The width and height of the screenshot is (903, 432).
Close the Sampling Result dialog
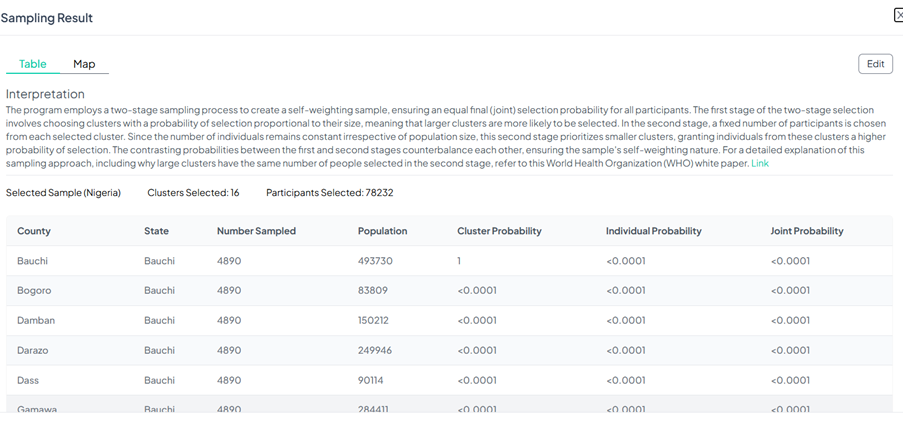pos(898,15)
